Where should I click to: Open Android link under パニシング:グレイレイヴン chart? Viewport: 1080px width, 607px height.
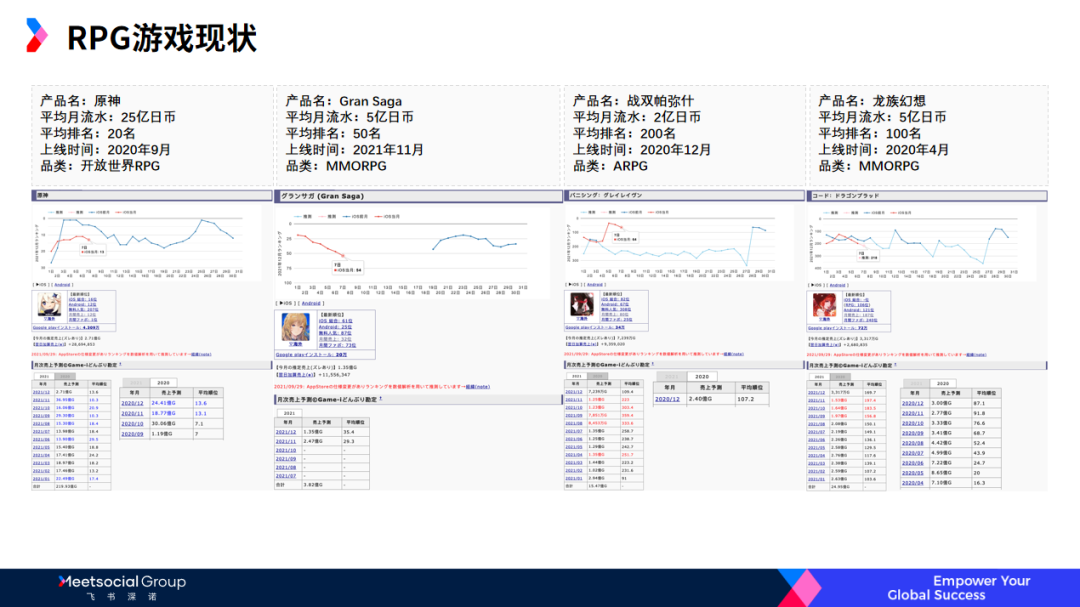click(594, 285)
